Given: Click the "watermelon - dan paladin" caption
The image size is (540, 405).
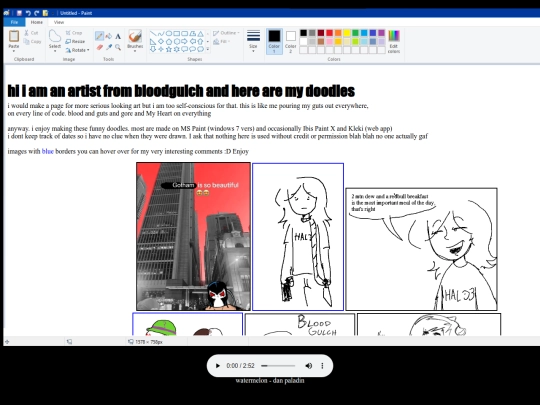Looking at the screenshot, I should (x=270, y=381).
